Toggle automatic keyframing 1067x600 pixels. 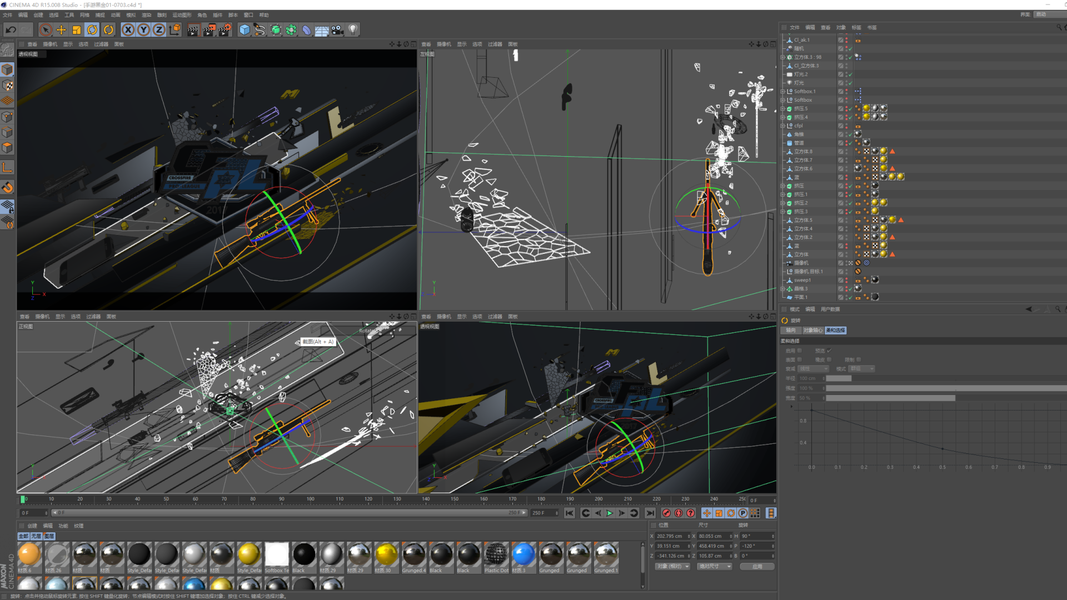678,513
